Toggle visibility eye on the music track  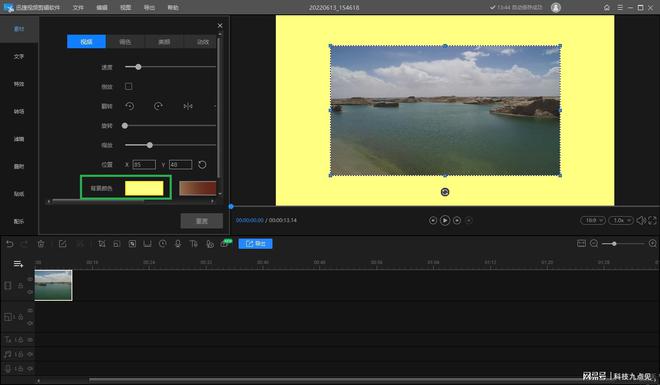coord(30,354)
